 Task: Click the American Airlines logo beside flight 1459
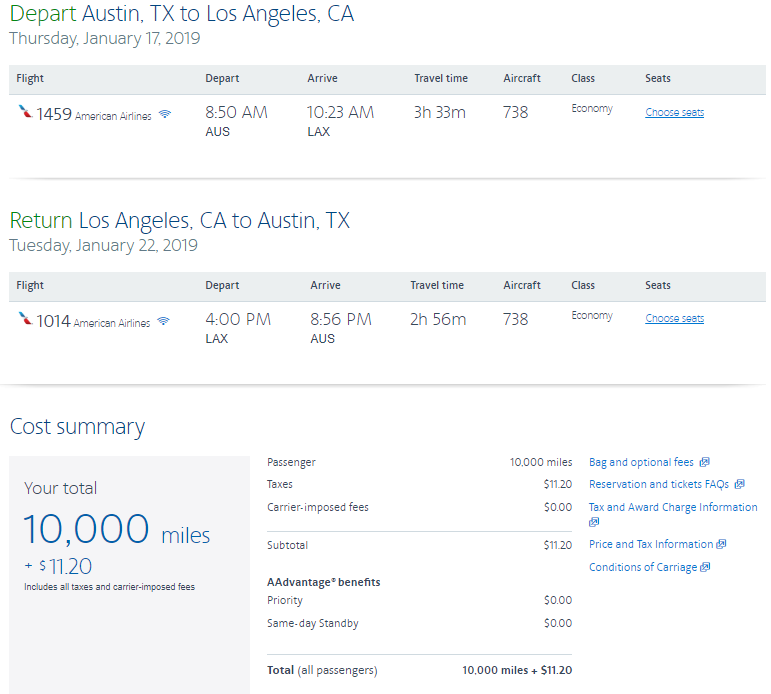(x=25, y=113)
